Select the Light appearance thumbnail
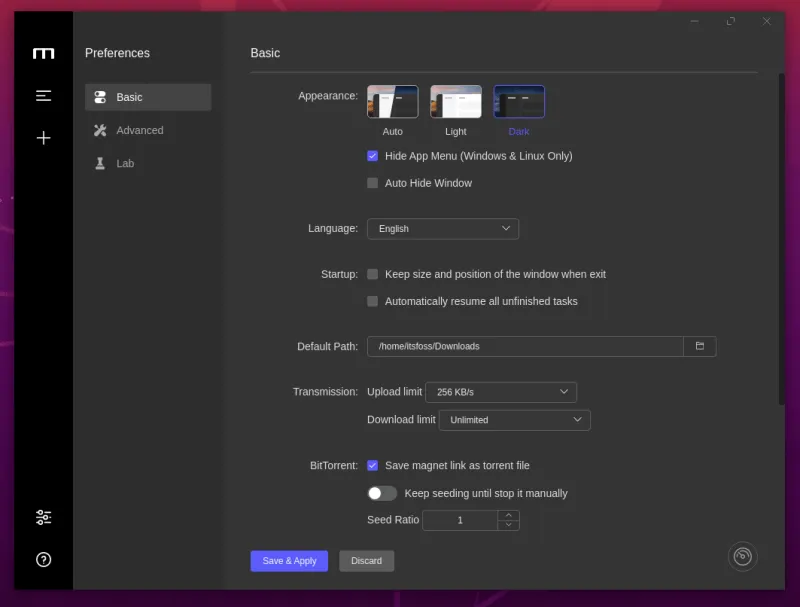 coord(456,102)
